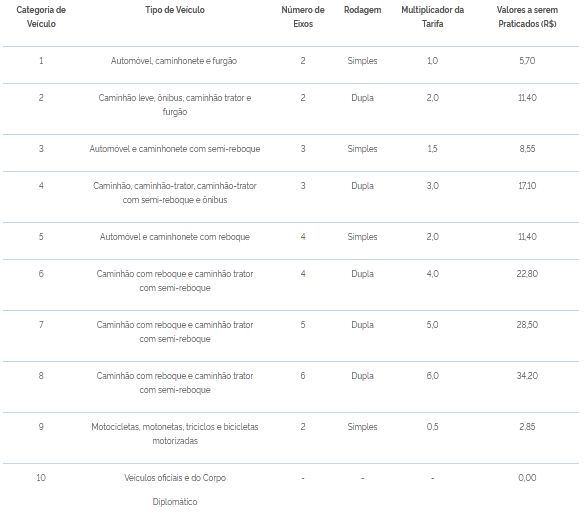Select the 17,10 value in category 4
Screen dimensions: 585x518
(527, 185)
